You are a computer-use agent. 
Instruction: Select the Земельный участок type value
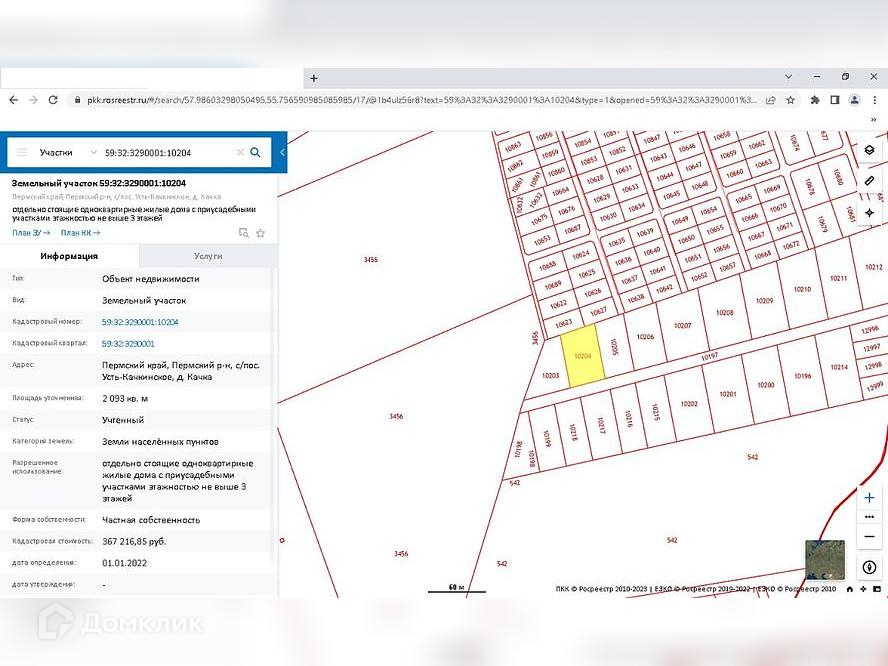(144, 301)
